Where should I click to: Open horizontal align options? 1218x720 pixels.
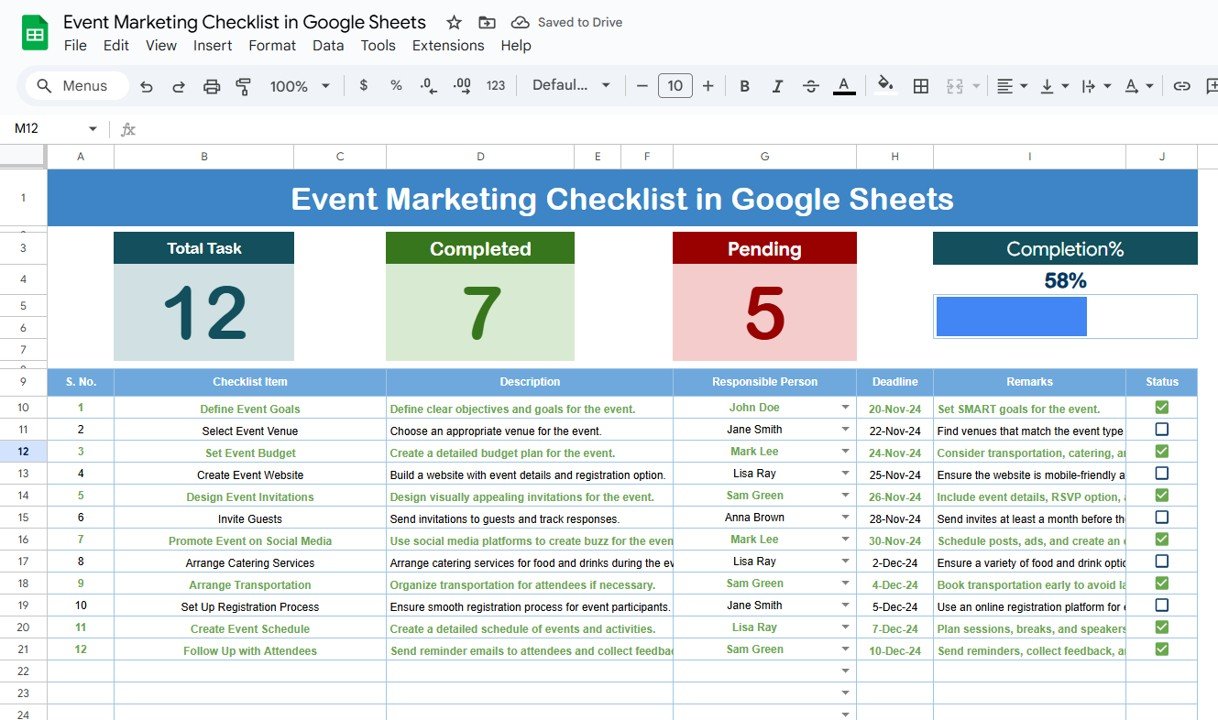pos(1011,86)
